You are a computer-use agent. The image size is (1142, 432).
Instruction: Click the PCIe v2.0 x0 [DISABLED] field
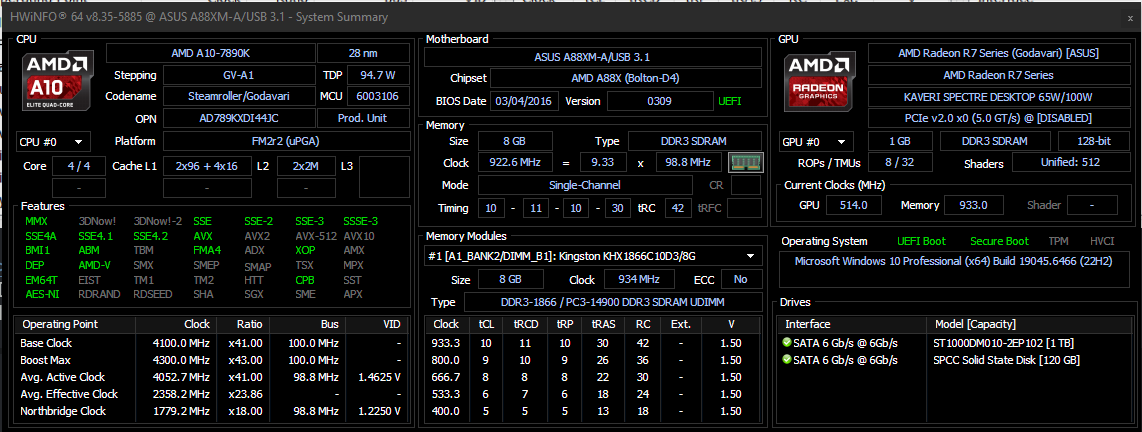pyautogui.click(x=998, y=118)
